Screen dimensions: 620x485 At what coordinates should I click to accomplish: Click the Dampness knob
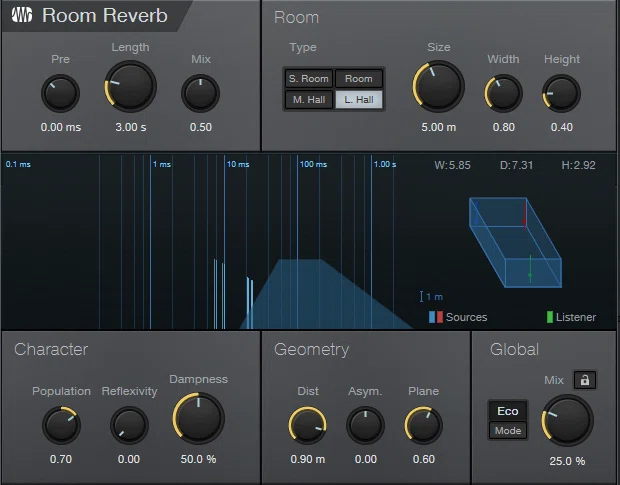click(198, 418)
